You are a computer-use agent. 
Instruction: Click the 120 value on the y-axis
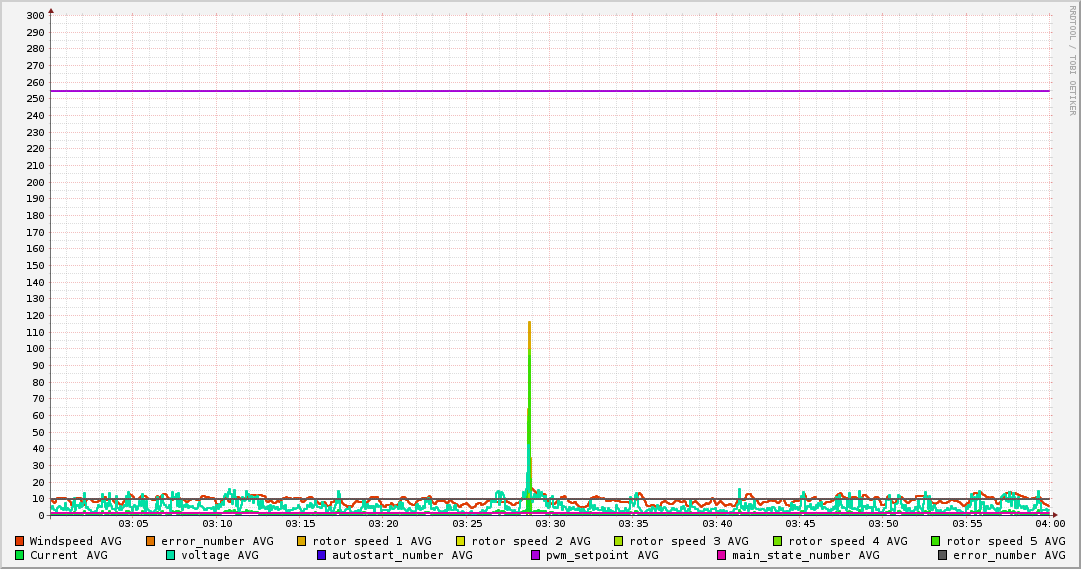point(35,315)
